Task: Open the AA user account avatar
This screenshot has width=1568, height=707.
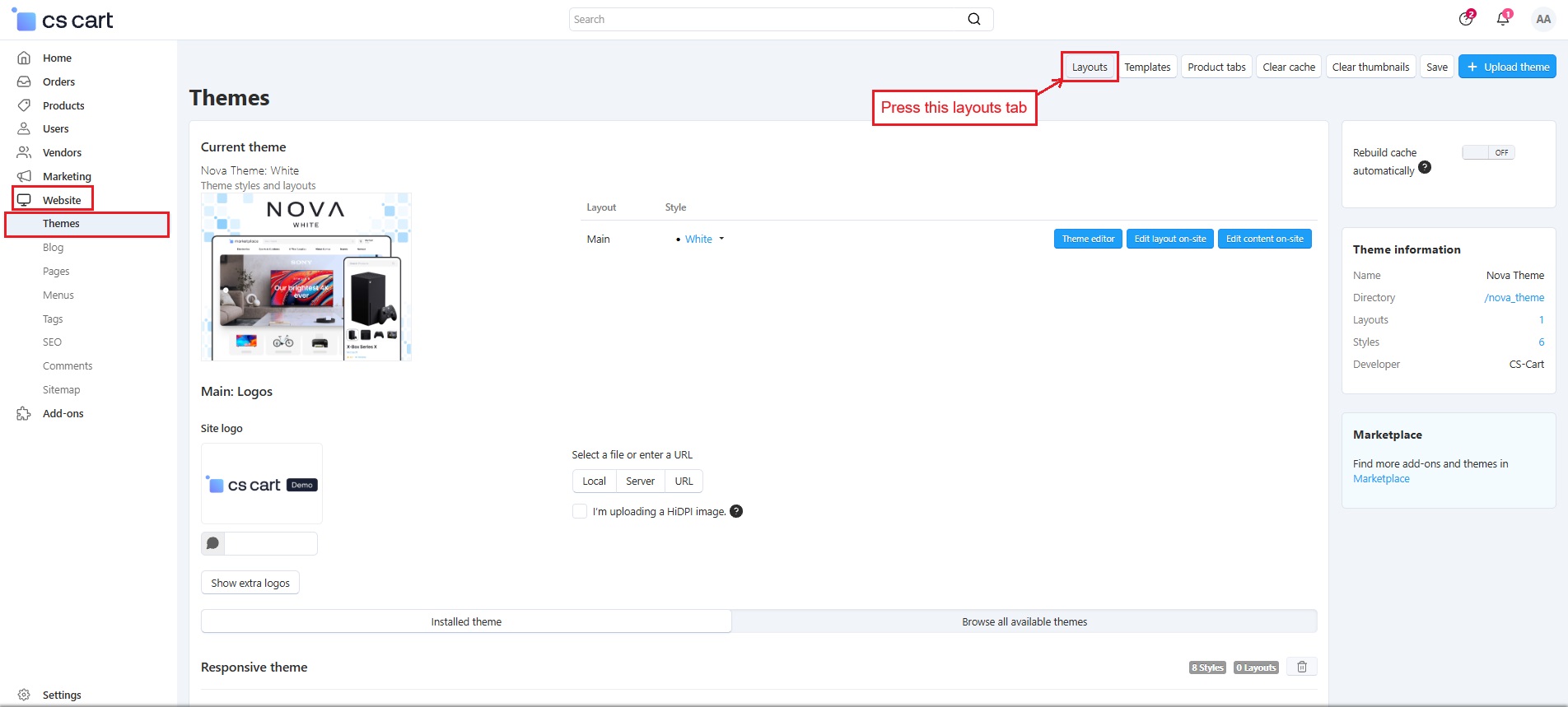Action: point(1542,19)
